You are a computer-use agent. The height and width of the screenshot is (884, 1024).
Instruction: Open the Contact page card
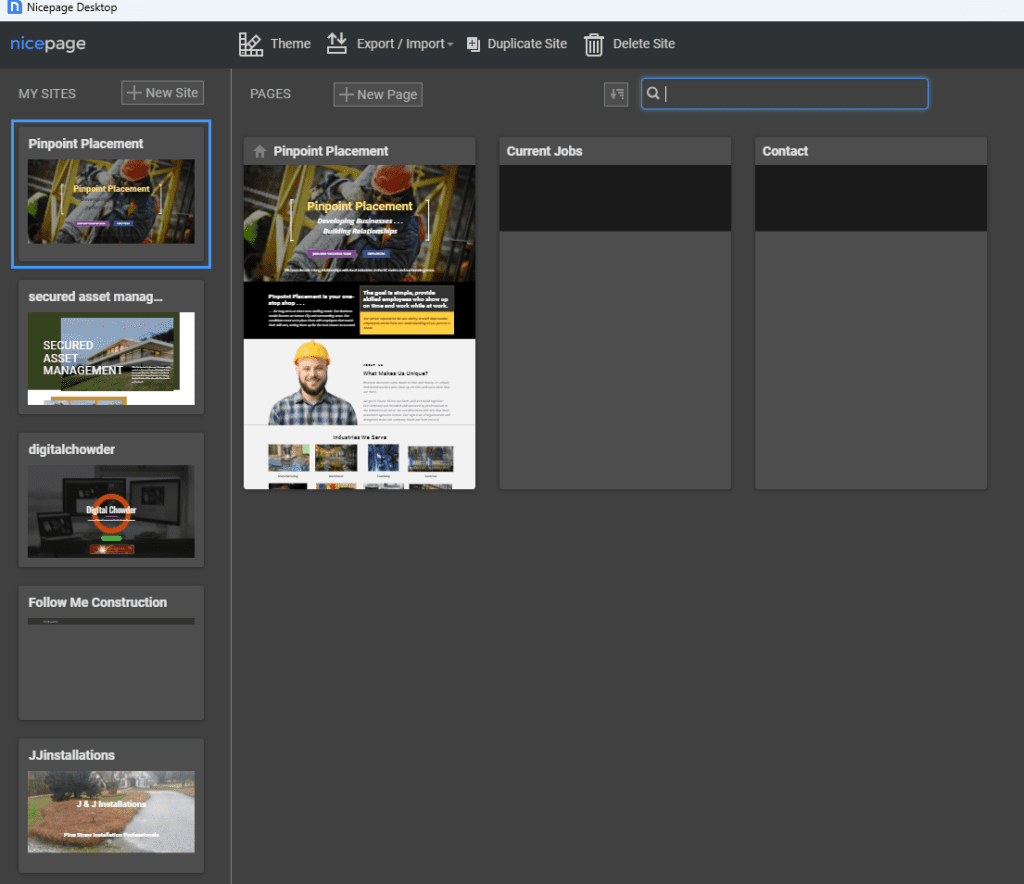point(871,313)
